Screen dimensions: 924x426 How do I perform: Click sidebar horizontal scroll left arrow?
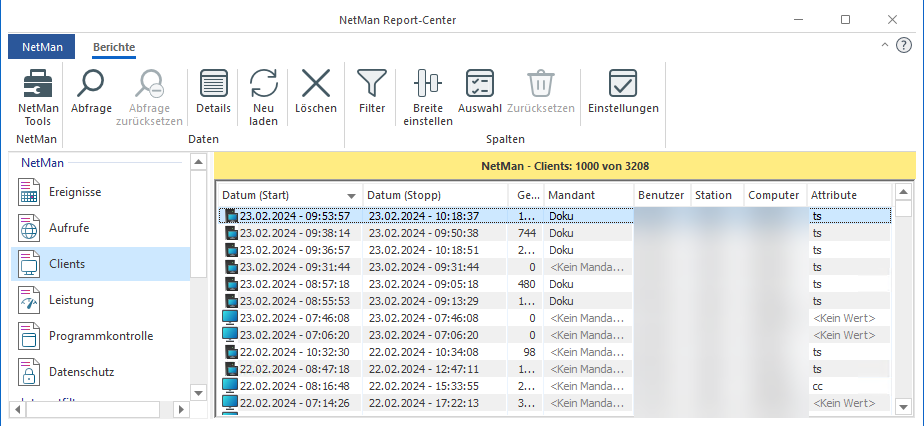tap(18, 408)
